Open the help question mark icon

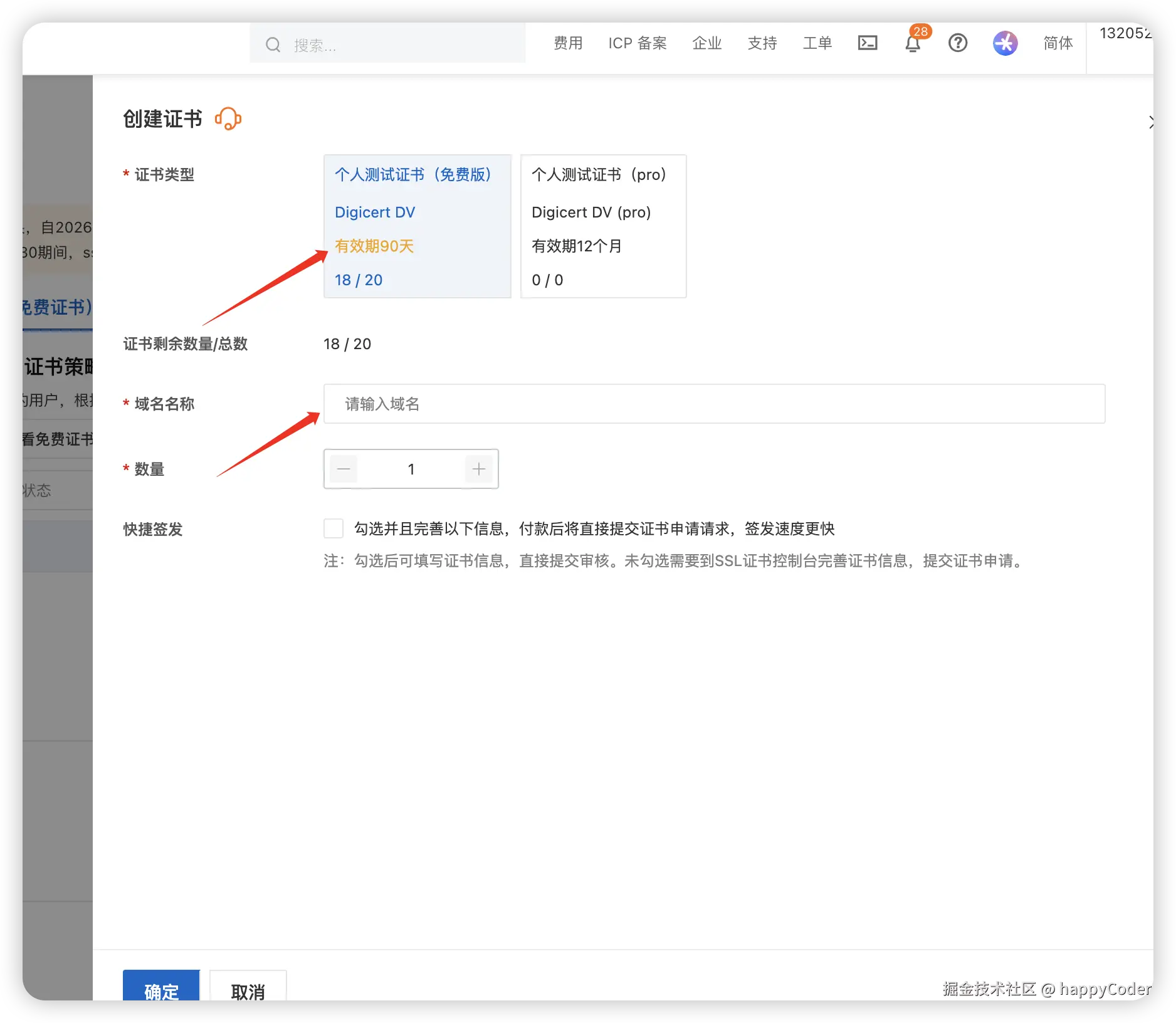[958, 43]
